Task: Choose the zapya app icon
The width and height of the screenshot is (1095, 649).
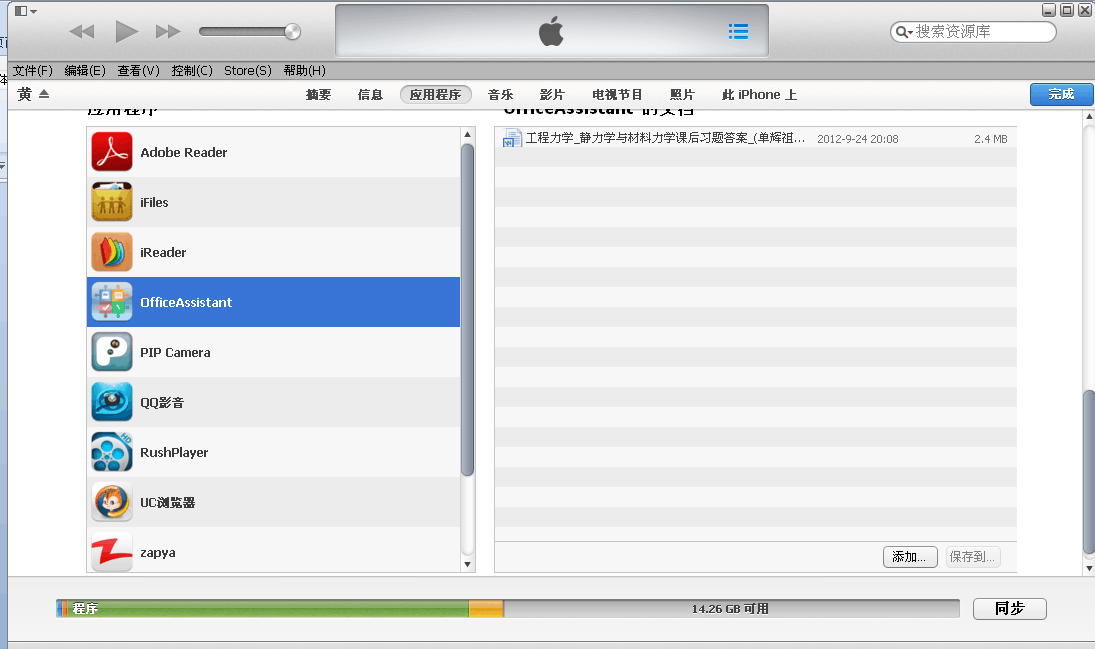Action: 112,552
